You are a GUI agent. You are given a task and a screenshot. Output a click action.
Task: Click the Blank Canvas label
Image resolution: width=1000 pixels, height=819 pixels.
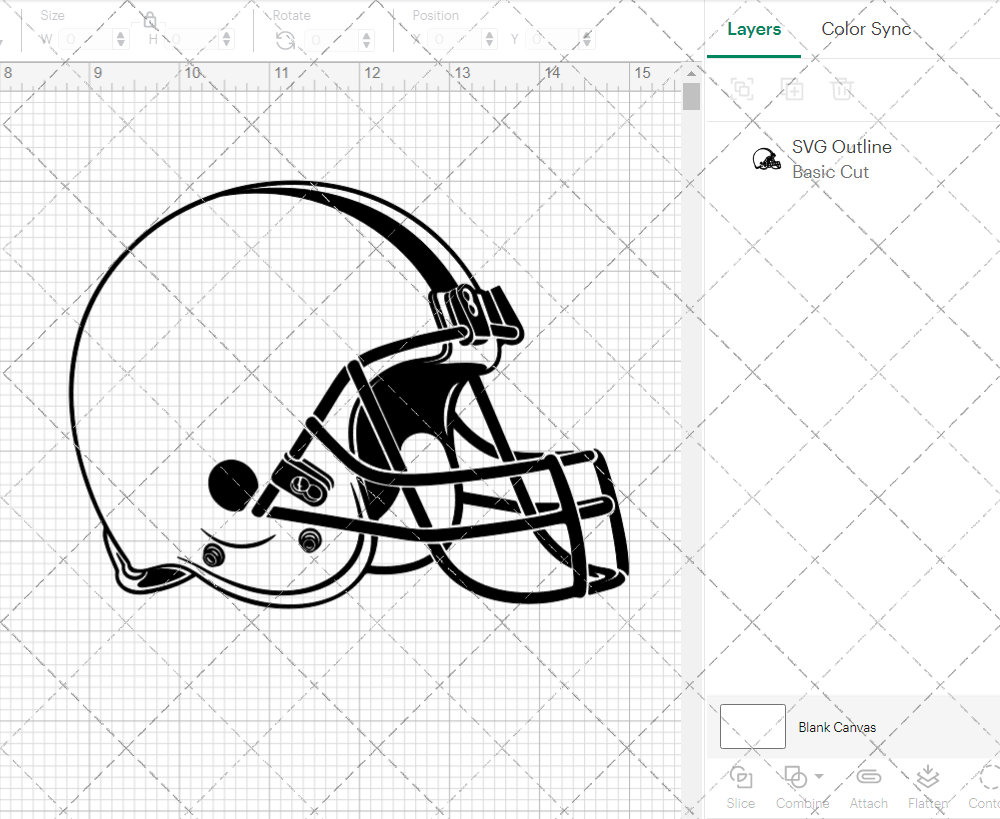pos(837,727)
